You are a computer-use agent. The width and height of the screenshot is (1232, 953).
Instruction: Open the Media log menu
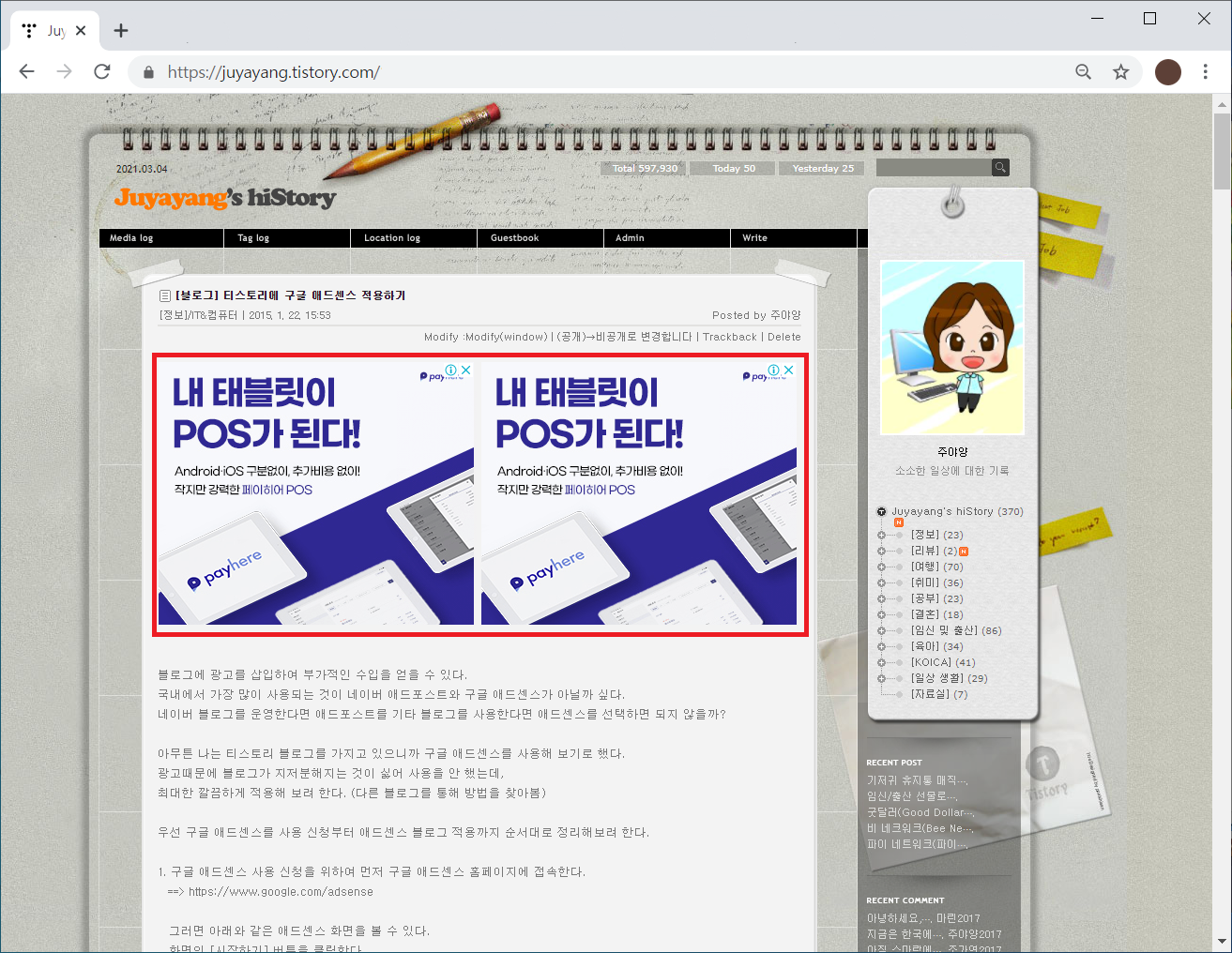click(131, 238)
